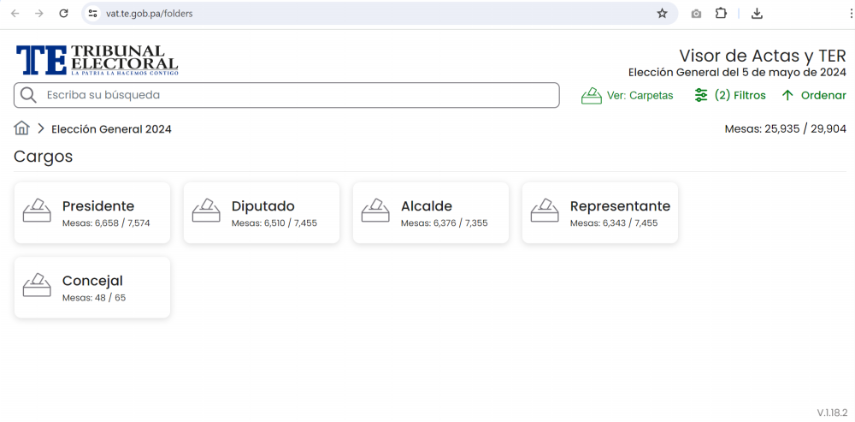Click the home icon in breadcrumb

tap(21, 128)
